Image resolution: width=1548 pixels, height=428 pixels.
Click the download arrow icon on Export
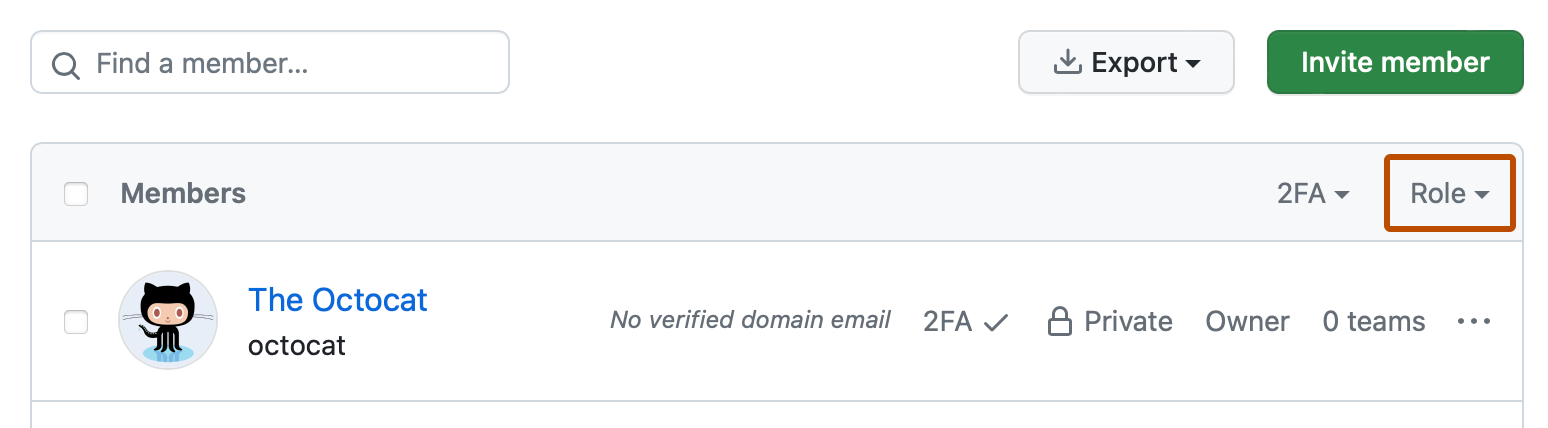point(1068,63)
